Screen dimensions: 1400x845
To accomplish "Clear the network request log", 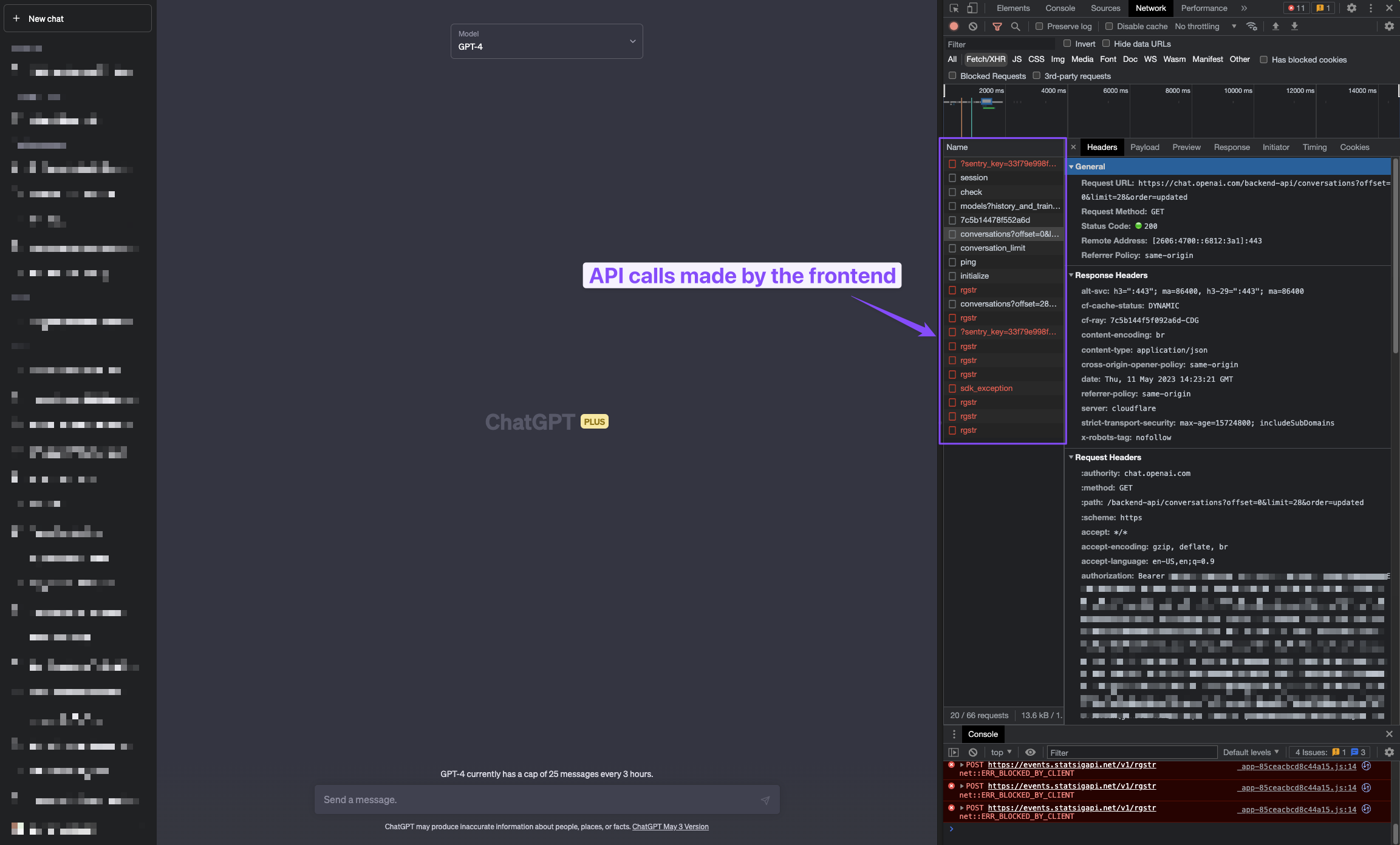I will click(973, 26).
